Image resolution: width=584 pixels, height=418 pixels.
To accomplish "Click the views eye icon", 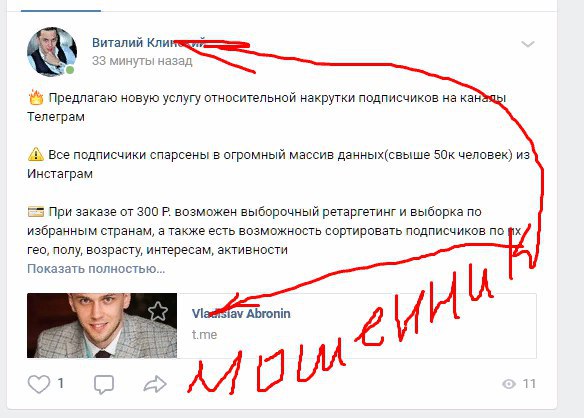I will click(509, 384).
